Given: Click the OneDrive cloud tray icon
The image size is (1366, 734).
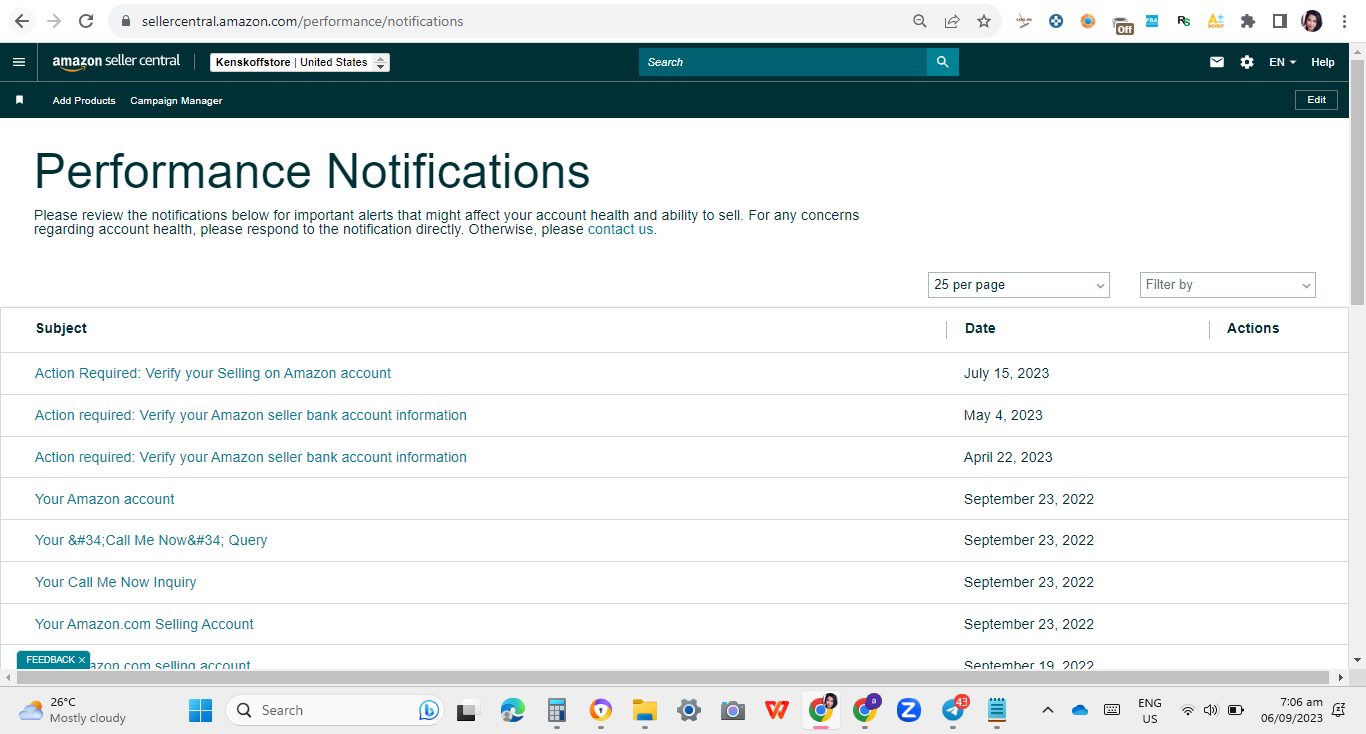Looking at the screenshot, I should coord(1079,710).
